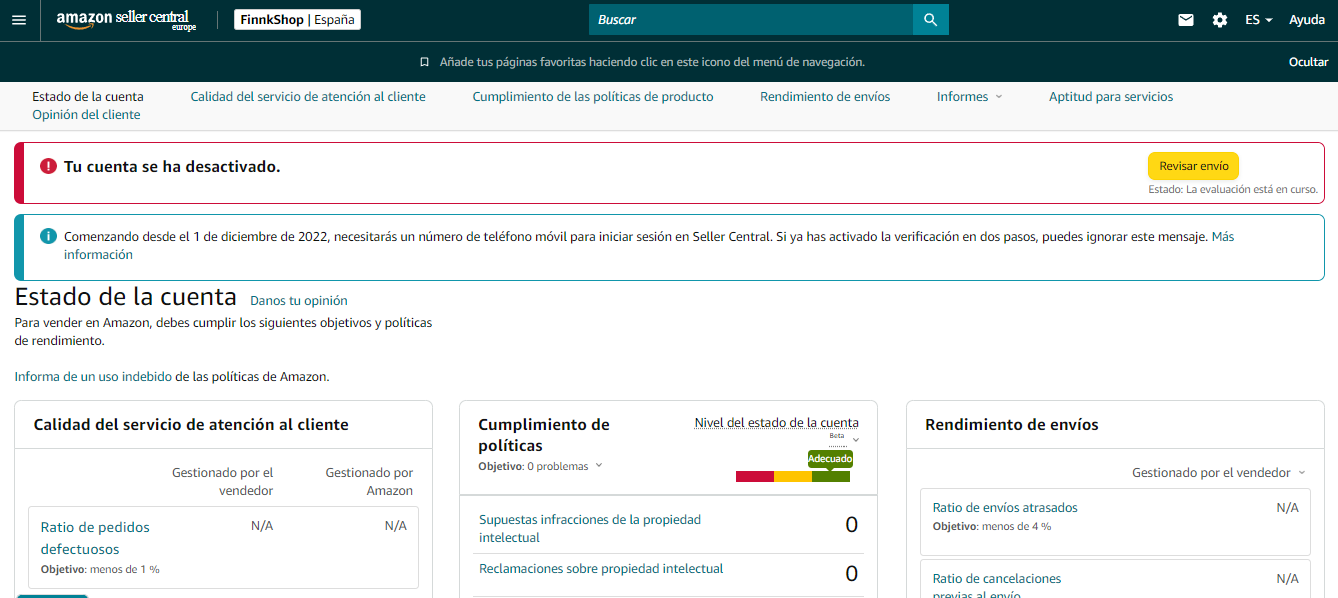Viewport: 1338px width, 598px height.
Task: Click the 0 value for Reclamaciones sobre propiedad intelectual
Action: point(852,574)
